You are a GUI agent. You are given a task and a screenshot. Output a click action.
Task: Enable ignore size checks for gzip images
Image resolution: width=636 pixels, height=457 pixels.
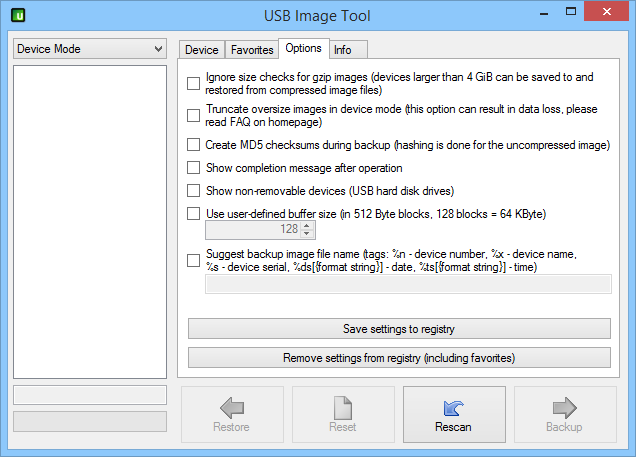click(194, 84)
